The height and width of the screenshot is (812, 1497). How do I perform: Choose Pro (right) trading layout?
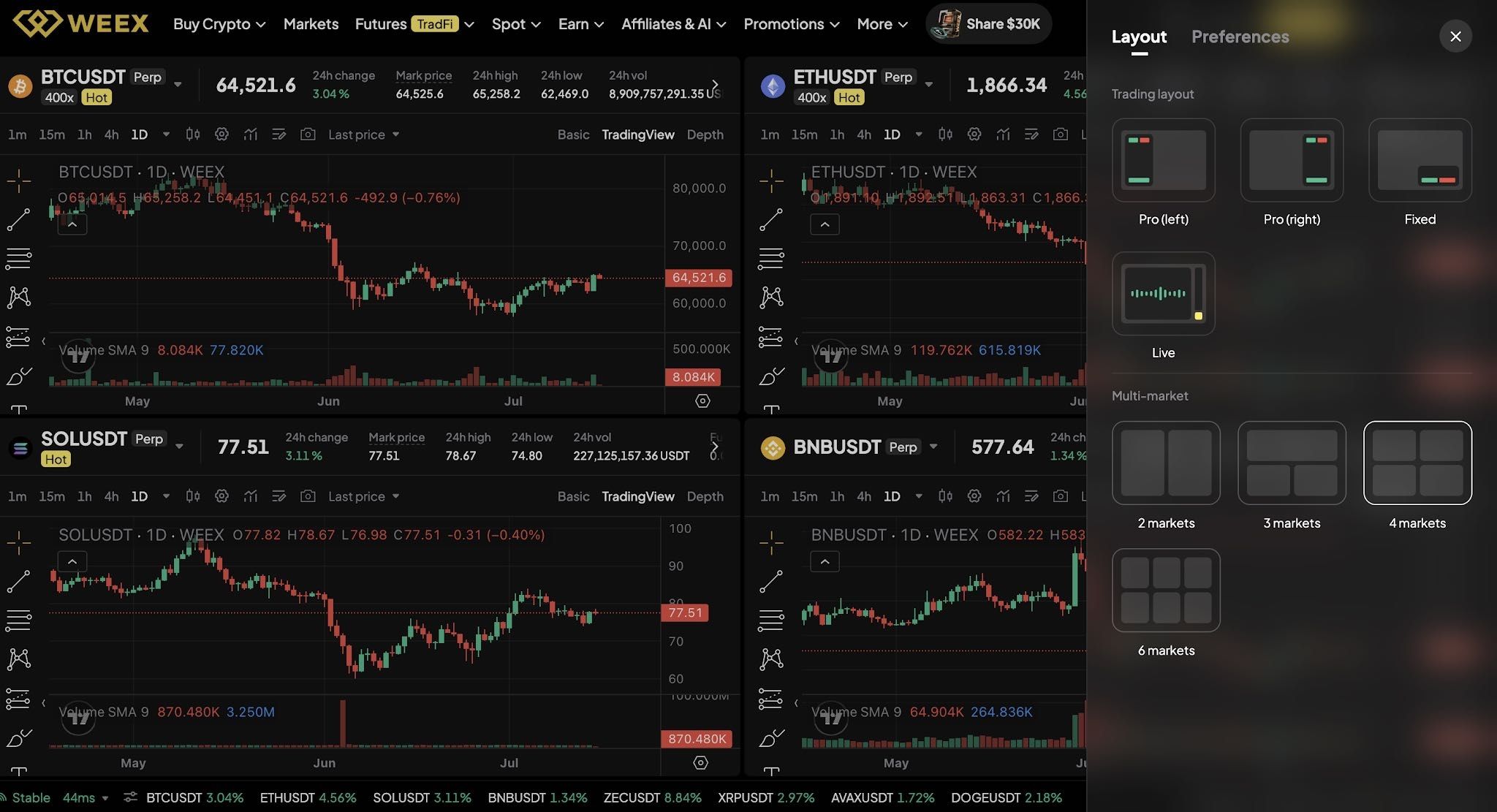coord(1292,160)
